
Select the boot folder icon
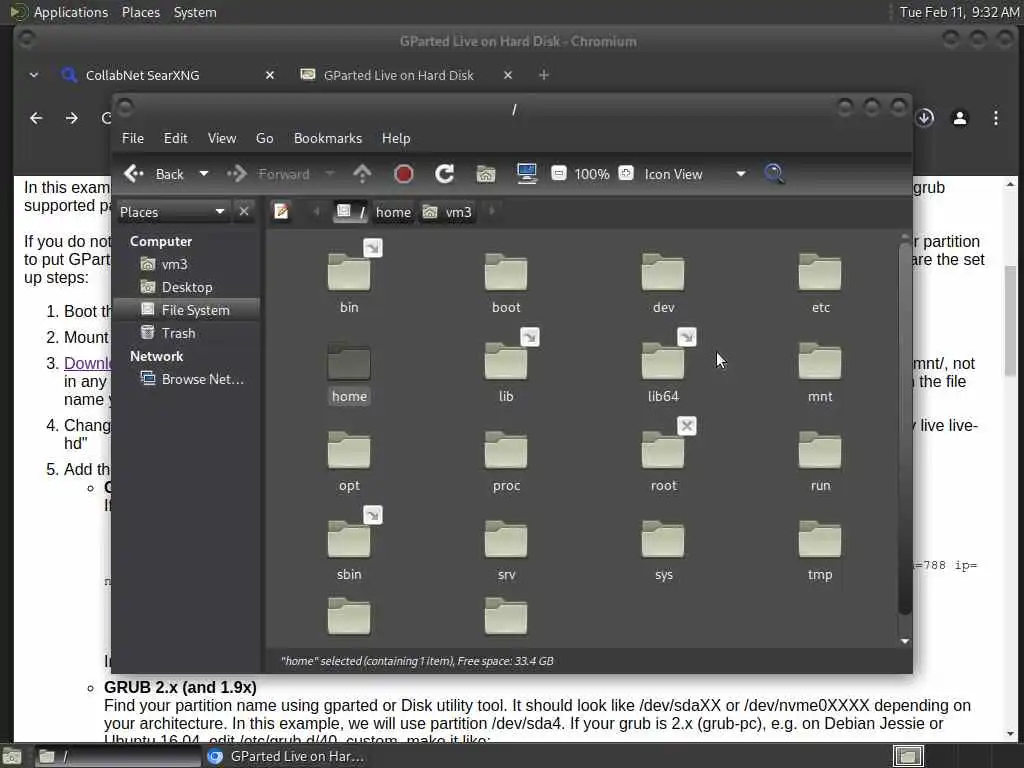point(506,273)
